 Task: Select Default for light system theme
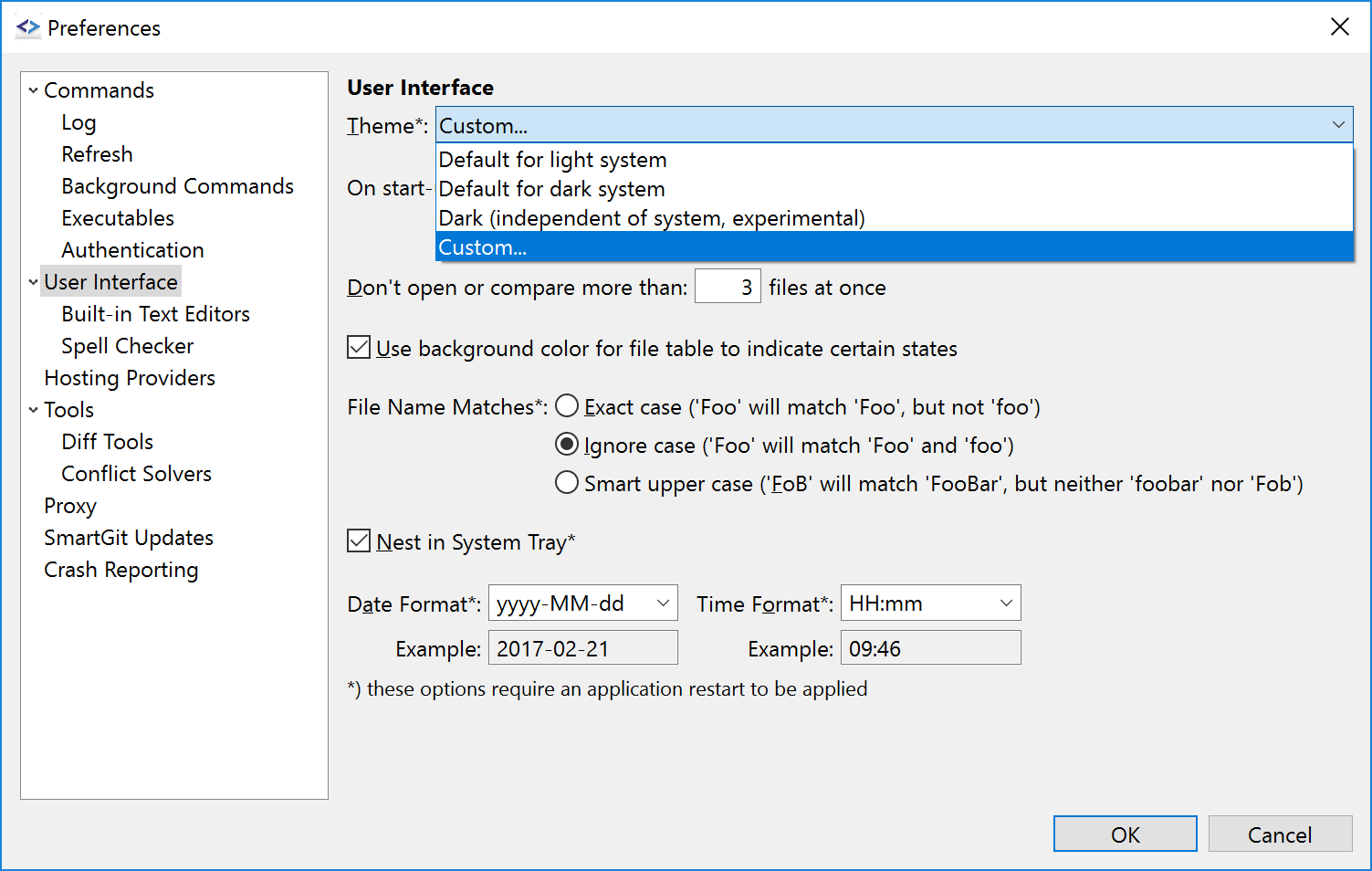[552, 159]
